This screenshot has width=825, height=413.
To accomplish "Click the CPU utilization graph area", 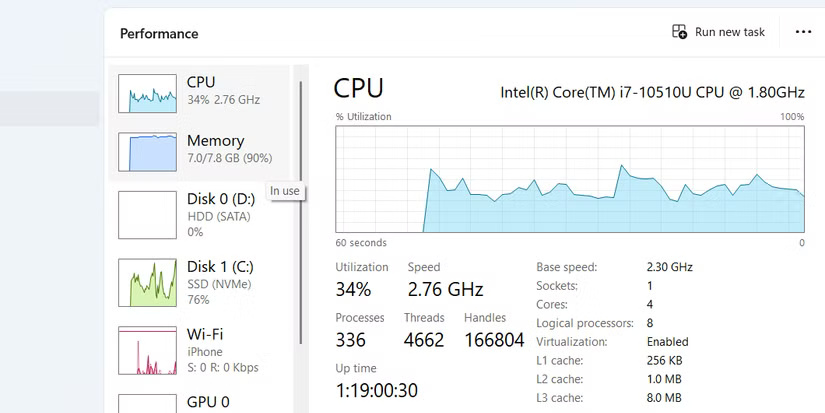I will click(x=570, y=179).
